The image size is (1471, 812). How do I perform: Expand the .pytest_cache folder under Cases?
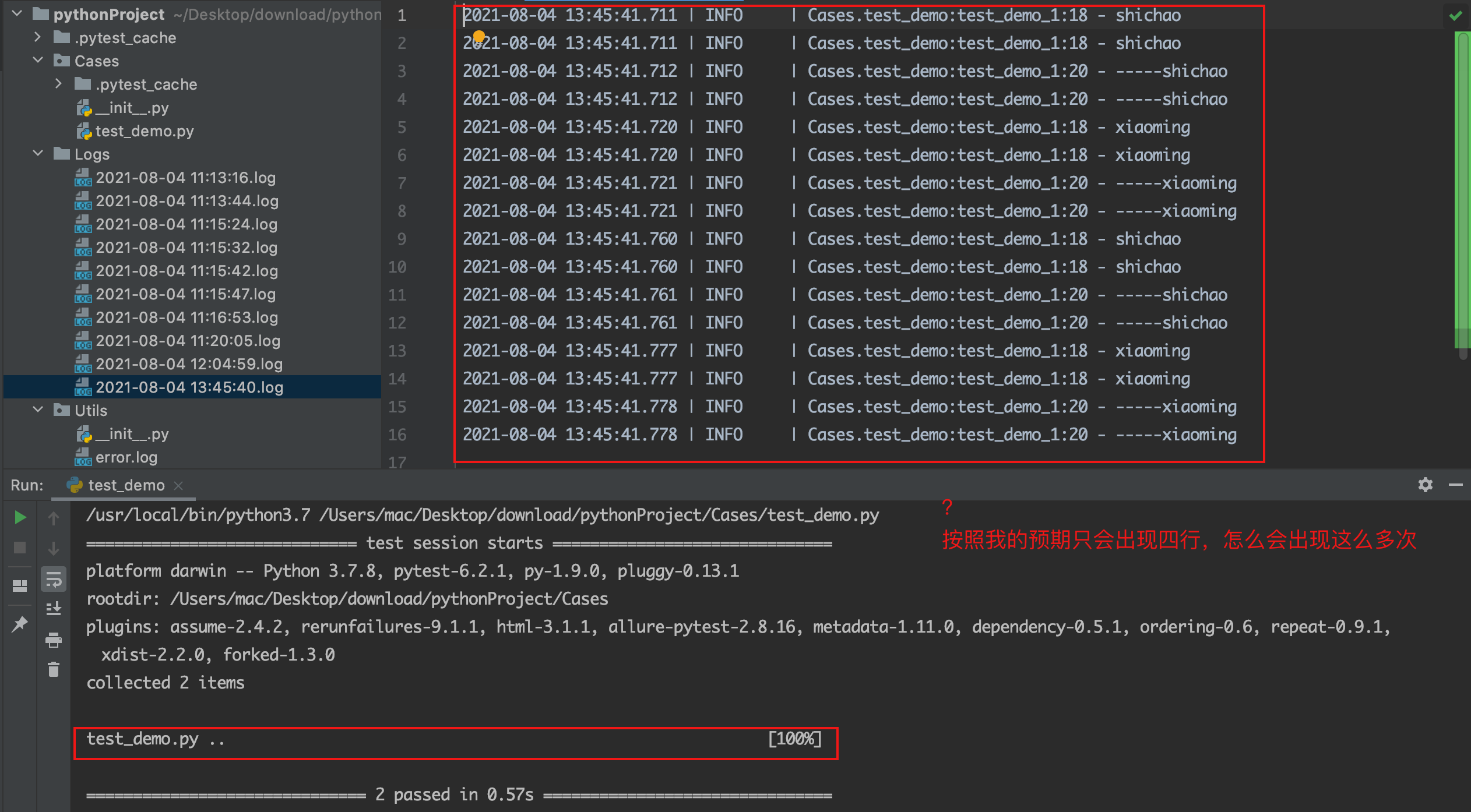pos(58,84)
